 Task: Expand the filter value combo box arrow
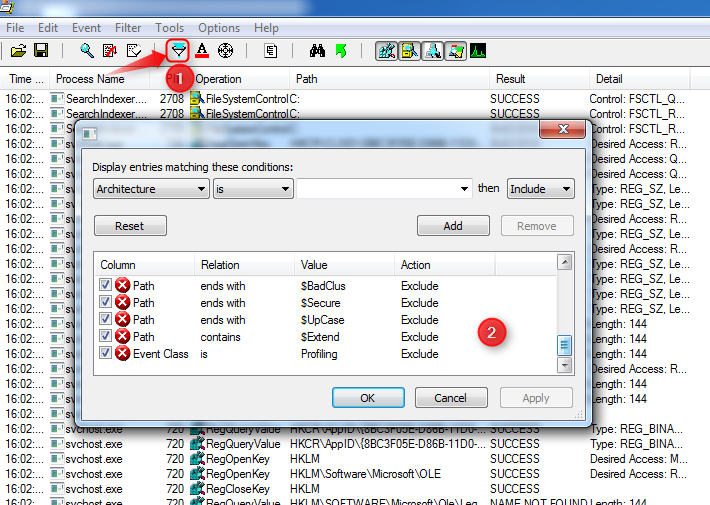click(x=464, y=189)
